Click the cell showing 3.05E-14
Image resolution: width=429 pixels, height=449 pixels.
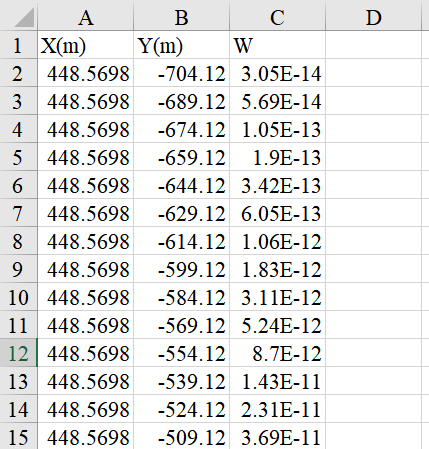coord(277,73)
